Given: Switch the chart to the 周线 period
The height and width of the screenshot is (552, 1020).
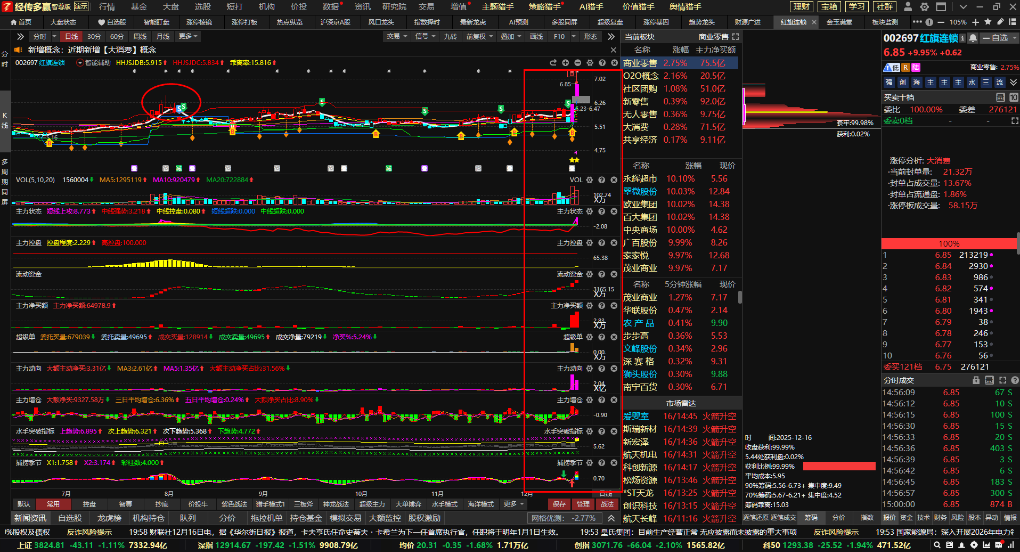Looking at the screenshot, I should [140, 36].
